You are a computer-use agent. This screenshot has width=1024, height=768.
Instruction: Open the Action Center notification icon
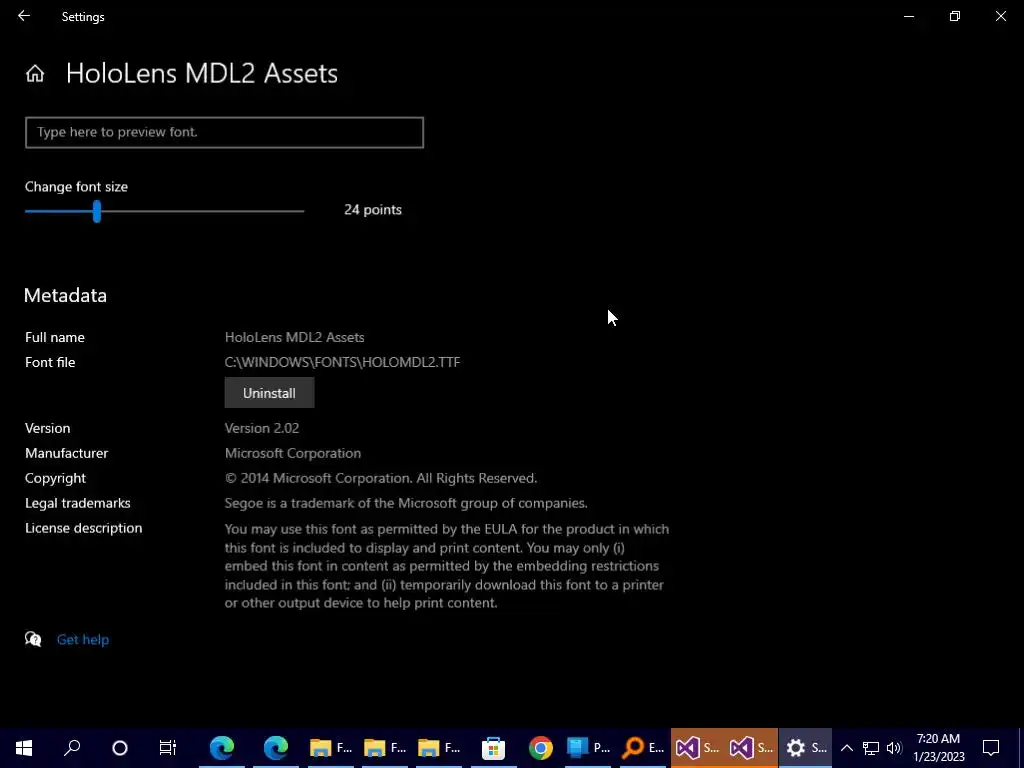click(991, 748)
